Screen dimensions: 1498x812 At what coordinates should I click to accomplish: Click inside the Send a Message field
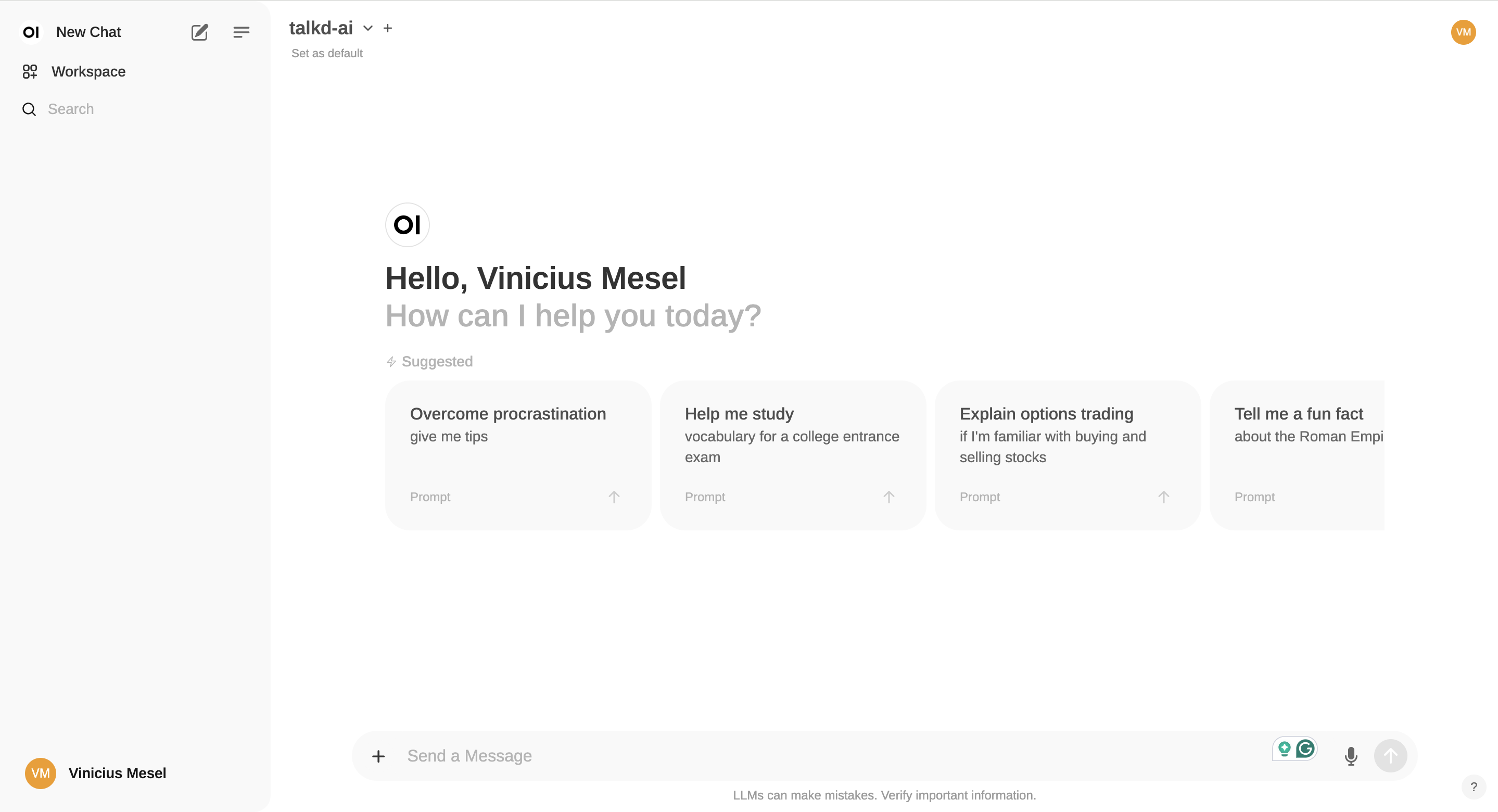(698, 756)
